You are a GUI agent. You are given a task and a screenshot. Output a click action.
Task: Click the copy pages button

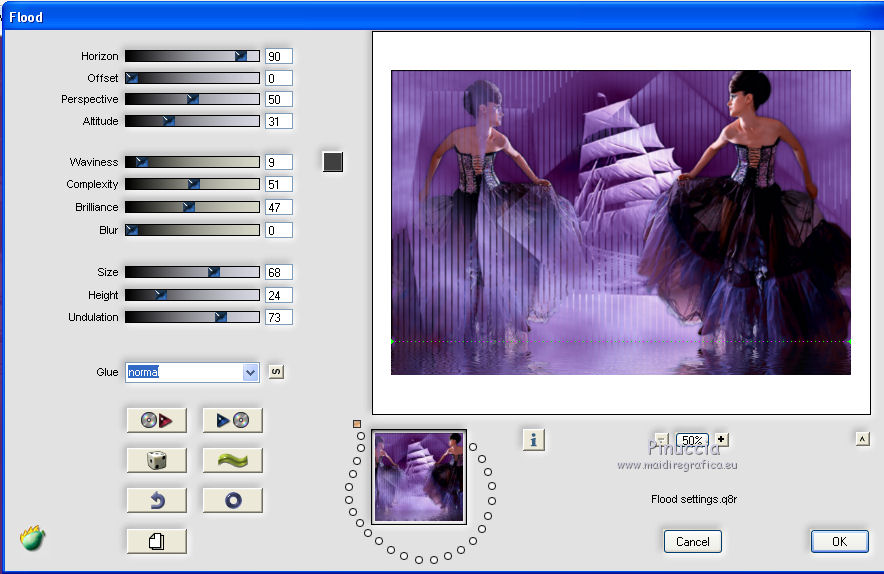point(157,541)
